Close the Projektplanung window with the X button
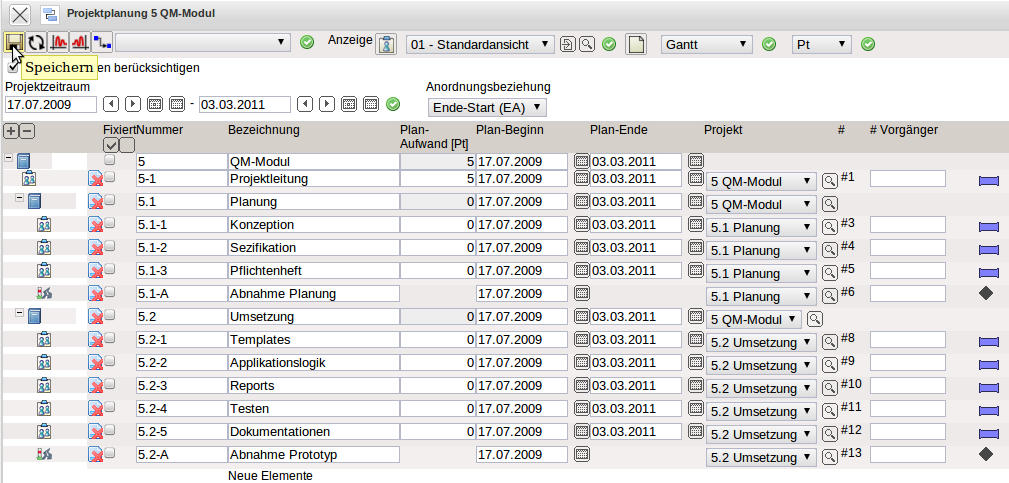The height and width of the screenshot is (483, 1009). tap(21, 14)
